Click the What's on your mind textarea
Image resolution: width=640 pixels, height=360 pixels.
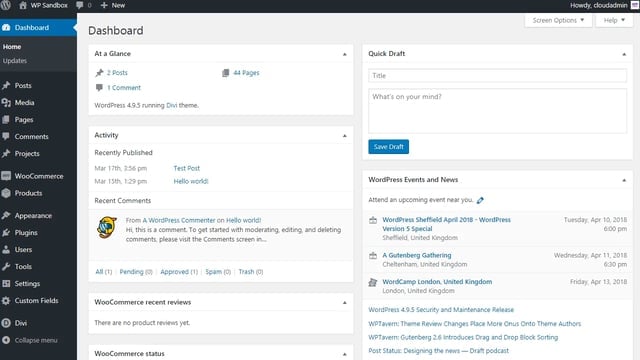[497, 111]
